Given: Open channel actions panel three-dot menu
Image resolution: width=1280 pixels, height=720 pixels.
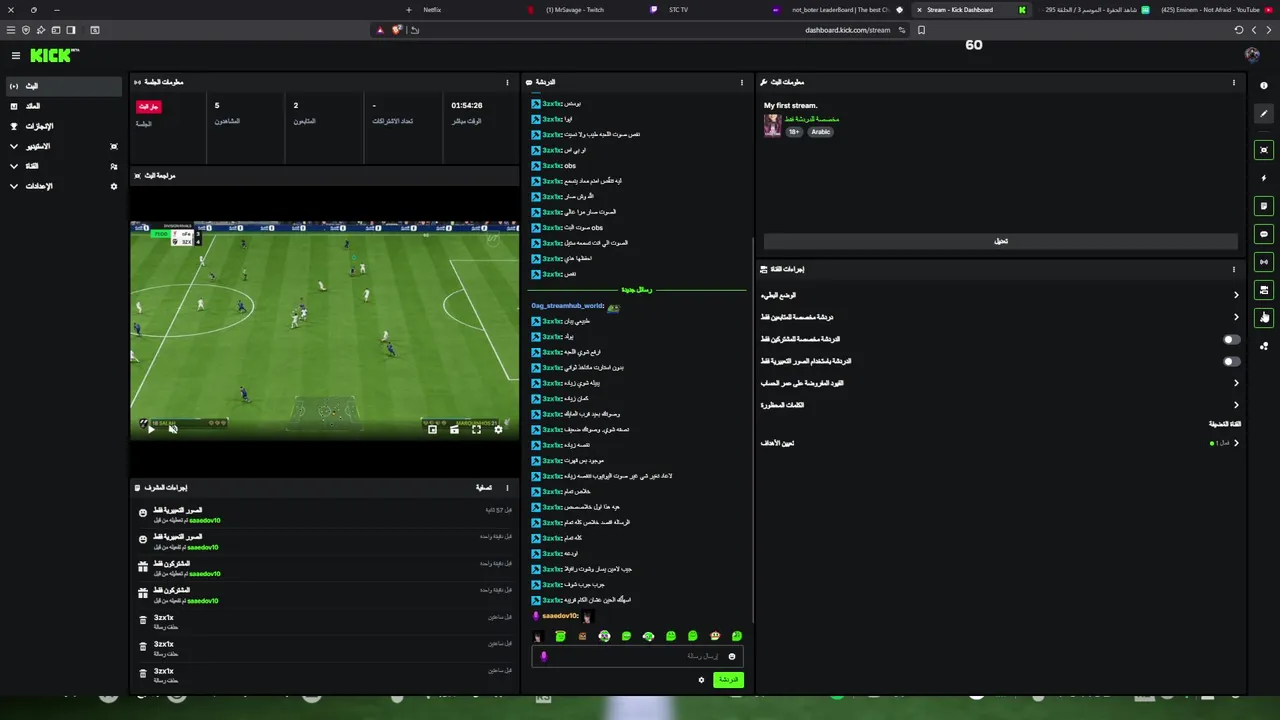Looking at the screenshot, I should (x=1234, y=269).
